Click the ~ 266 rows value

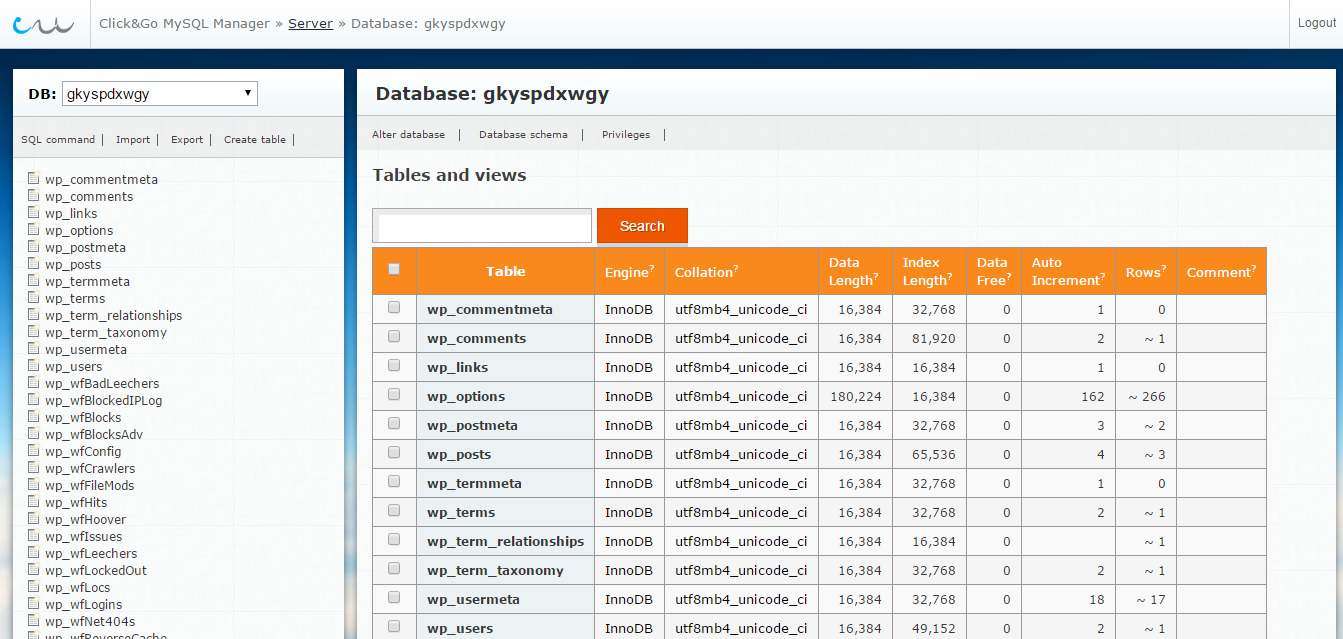(x=1147, y=396)
